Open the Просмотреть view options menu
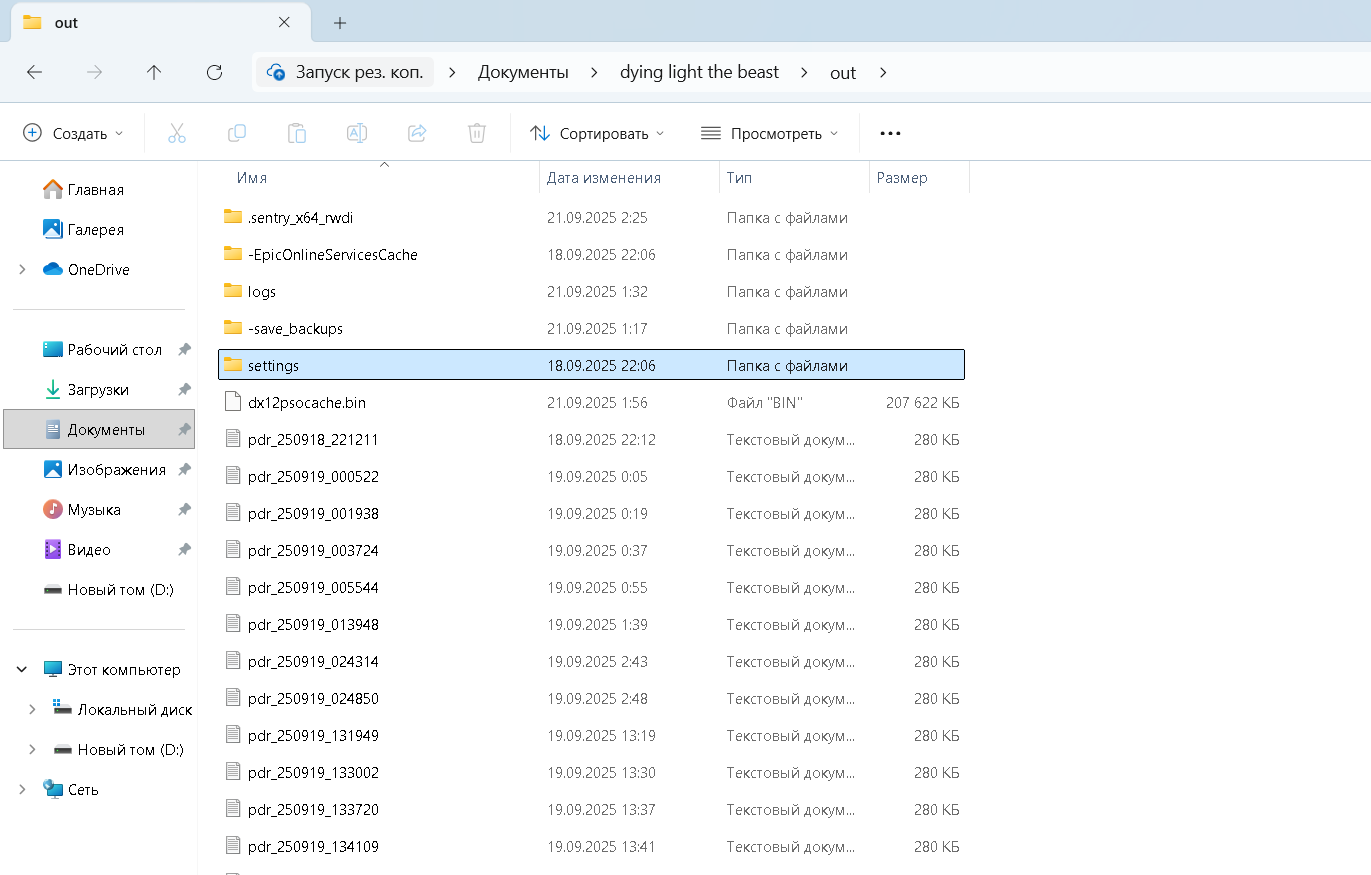Viewport: 1371px width, 875px height. [x=770, y=133]
